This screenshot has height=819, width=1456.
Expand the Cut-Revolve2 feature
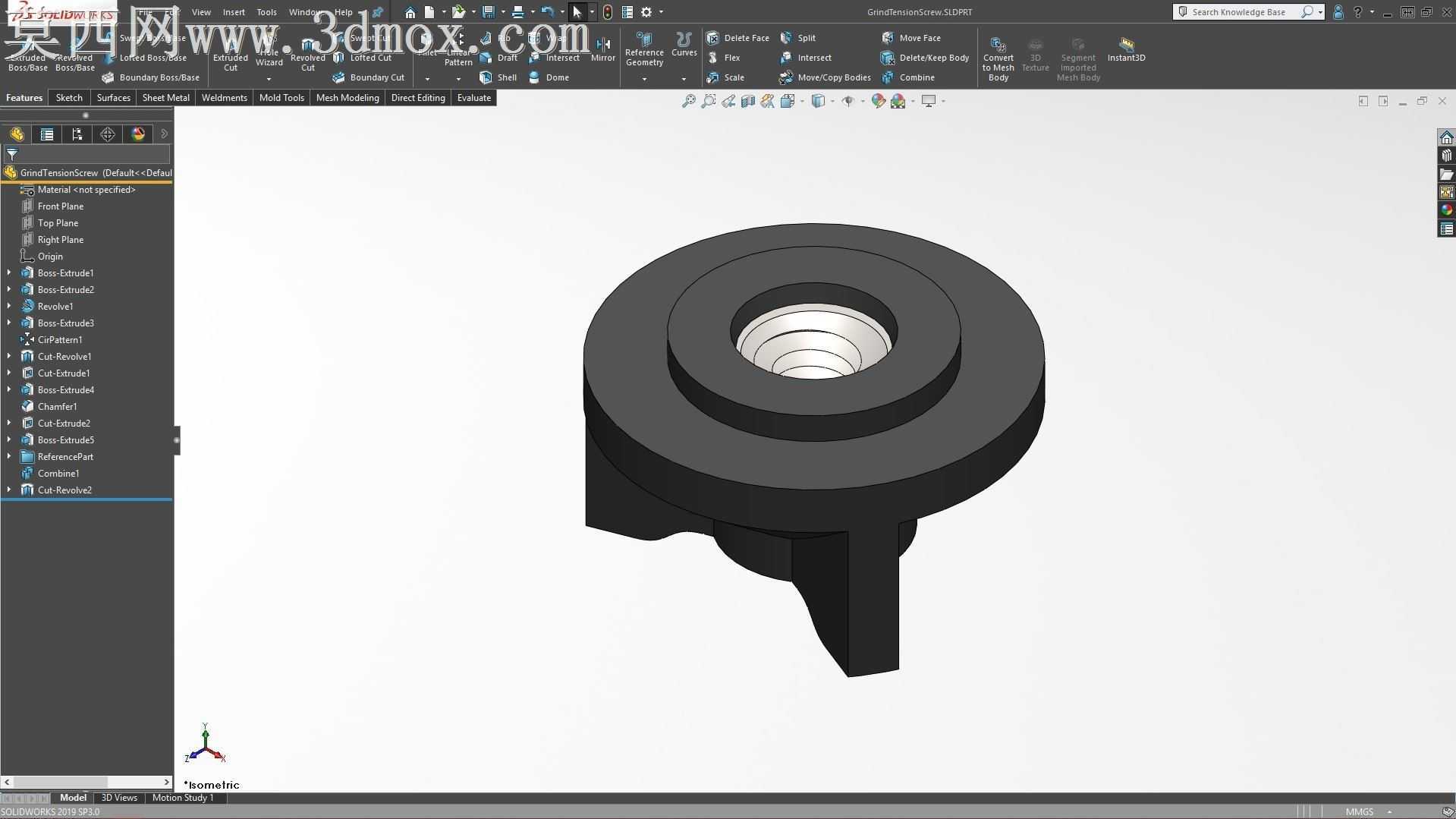tap(9, 490)
